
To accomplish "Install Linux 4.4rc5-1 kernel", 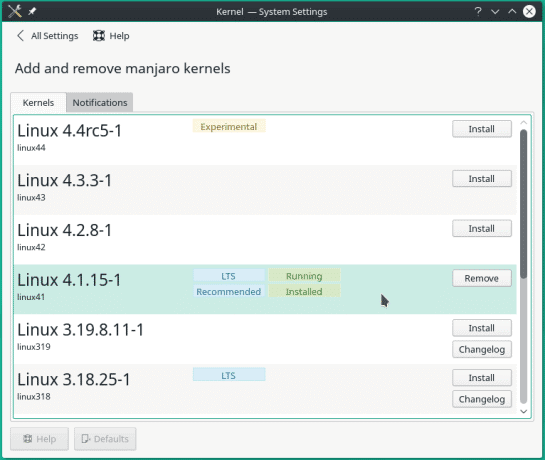I will 482,129.
